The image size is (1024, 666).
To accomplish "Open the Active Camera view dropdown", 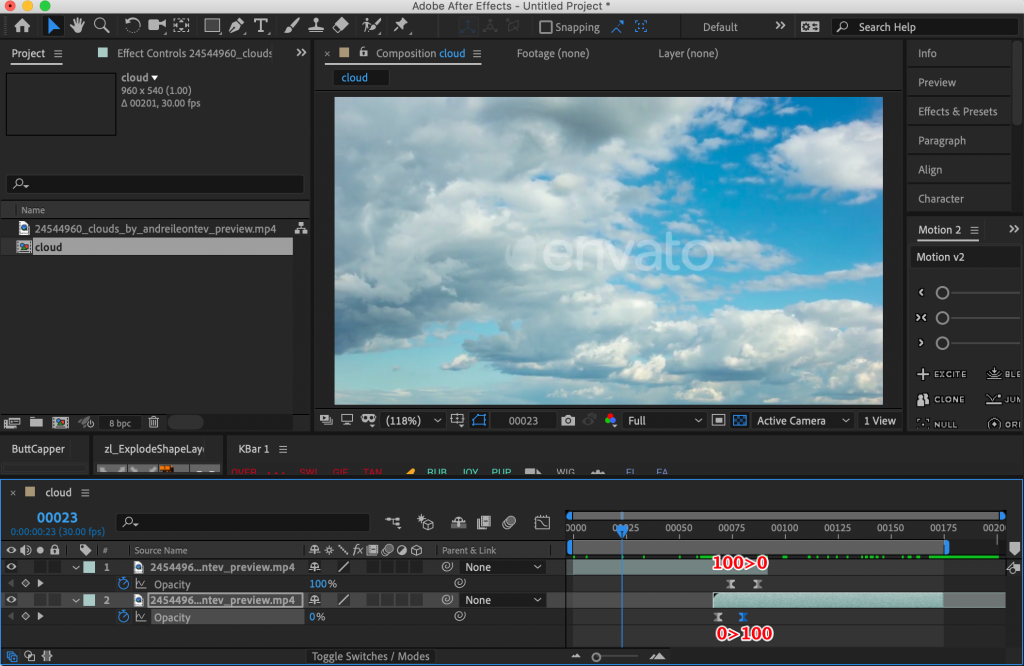I will [x=803, y=421].
